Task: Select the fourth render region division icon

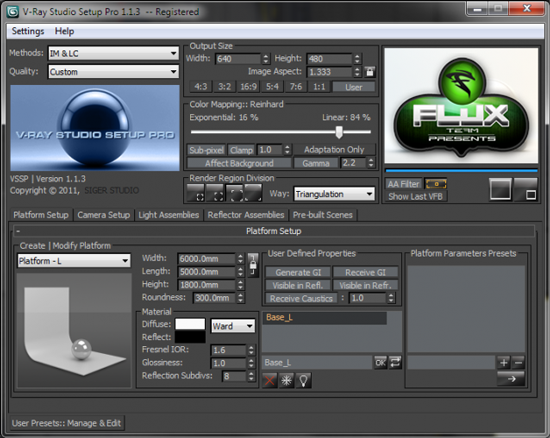Action: point(253,193)
